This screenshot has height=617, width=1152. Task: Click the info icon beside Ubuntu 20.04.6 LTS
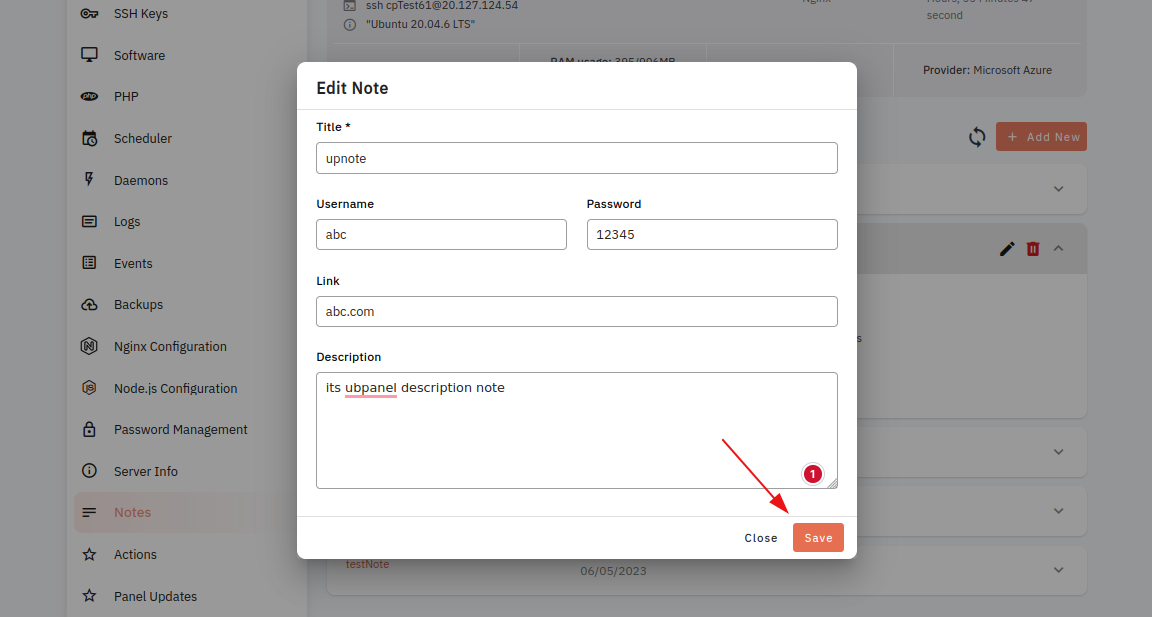(x=350, y=24)
